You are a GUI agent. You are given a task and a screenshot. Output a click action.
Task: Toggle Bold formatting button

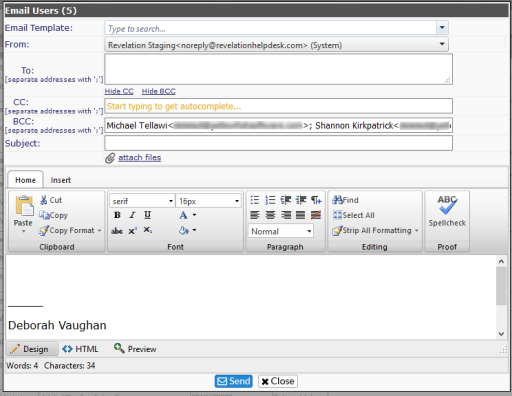pyautogui.click(x=117, y=215)
